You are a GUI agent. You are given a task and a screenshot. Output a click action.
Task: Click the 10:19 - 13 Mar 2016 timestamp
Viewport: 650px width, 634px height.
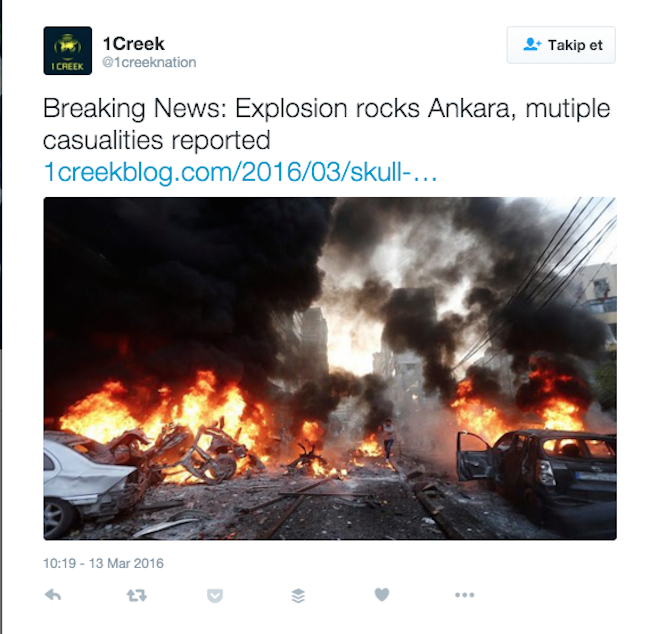[103, 563]
